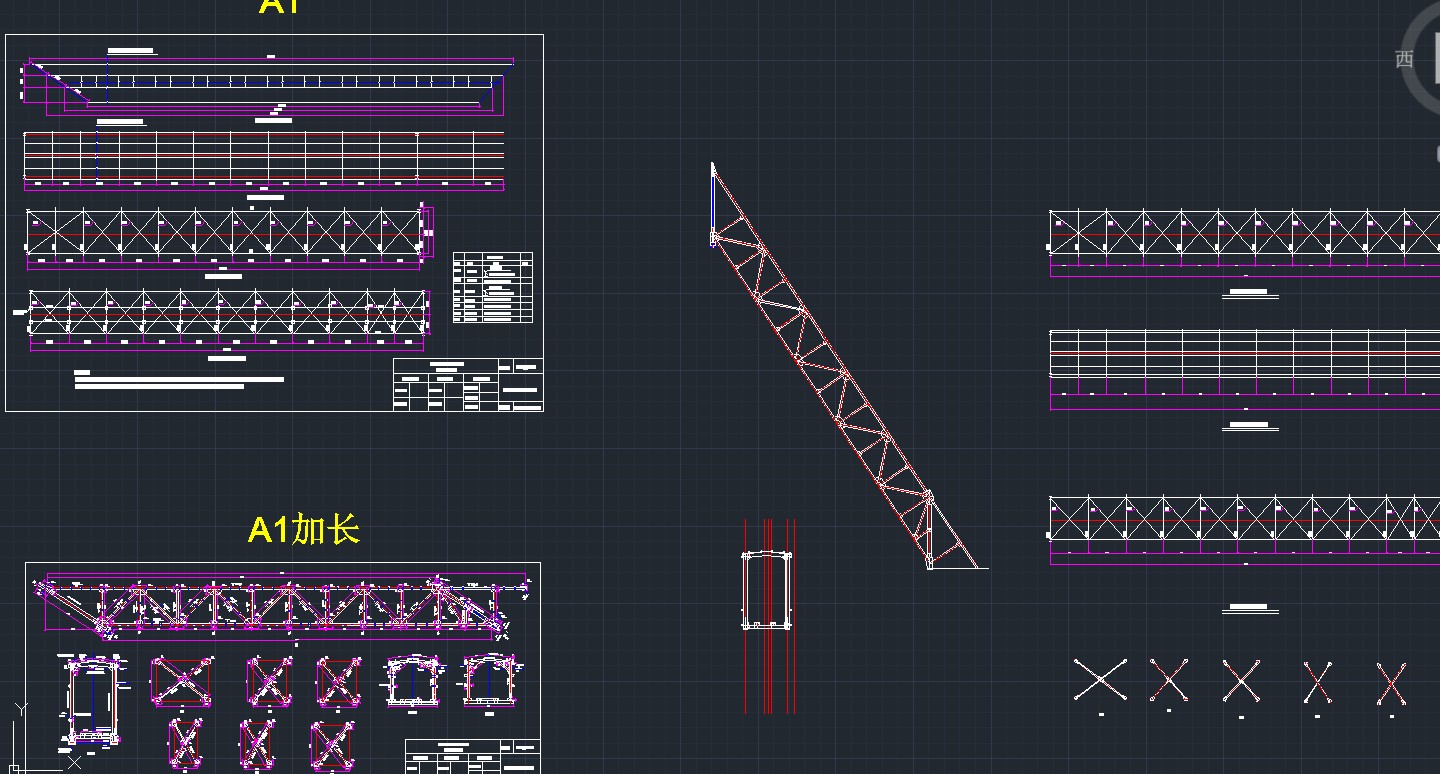1440x774 pixels.
Task: Select the title block table of the A1加长 sheet
Action: (473, 756)
